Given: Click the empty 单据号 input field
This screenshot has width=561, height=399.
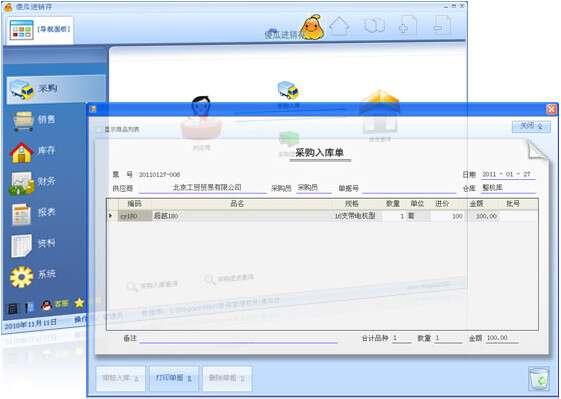Looking at the screenshot, I should pyautogui.click(x=409, y=188).
